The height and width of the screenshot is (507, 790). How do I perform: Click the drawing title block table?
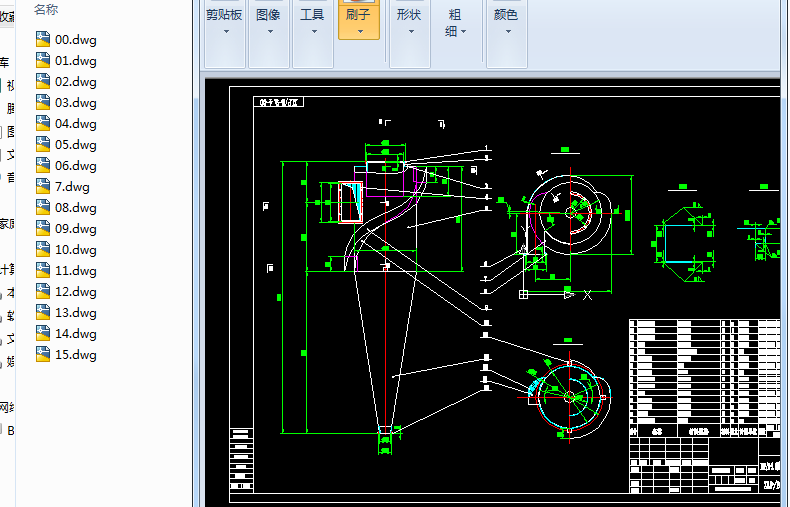coord(704,406)
